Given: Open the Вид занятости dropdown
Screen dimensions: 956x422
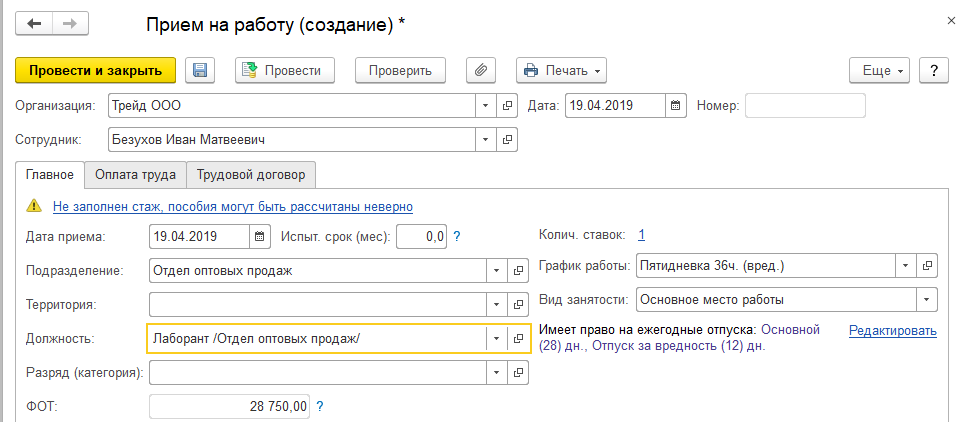Looking at the screenshot, I should tap(927, 299).
